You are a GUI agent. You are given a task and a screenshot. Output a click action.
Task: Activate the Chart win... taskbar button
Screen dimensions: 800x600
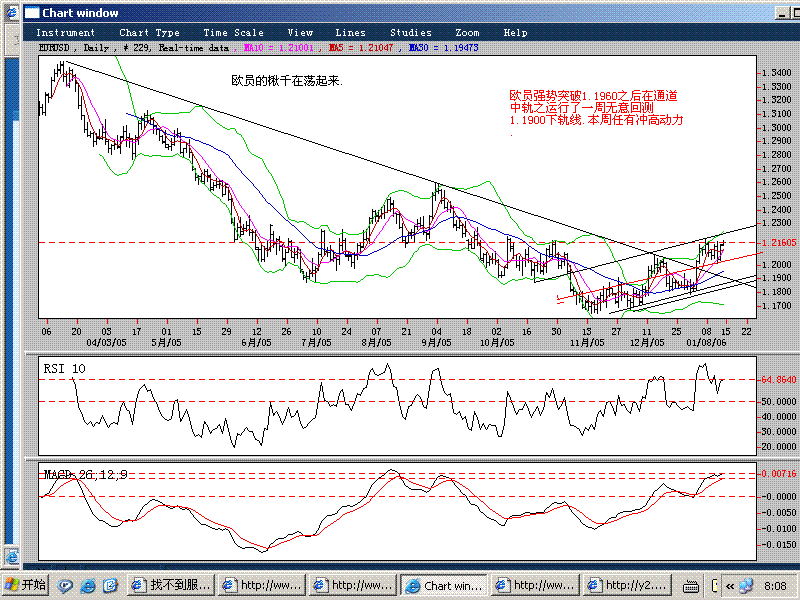point(444,585)
